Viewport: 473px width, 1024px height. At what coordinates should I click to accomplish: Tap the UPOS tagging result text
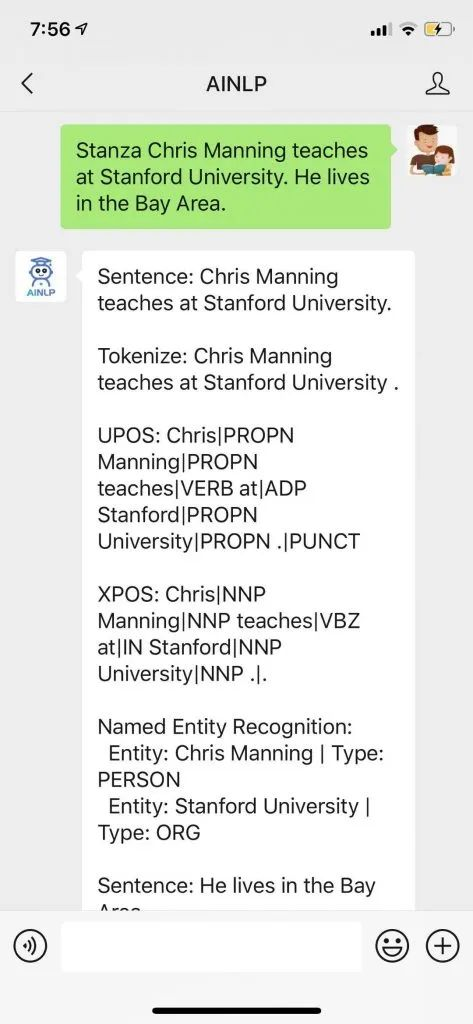click(x=229, y=488)
